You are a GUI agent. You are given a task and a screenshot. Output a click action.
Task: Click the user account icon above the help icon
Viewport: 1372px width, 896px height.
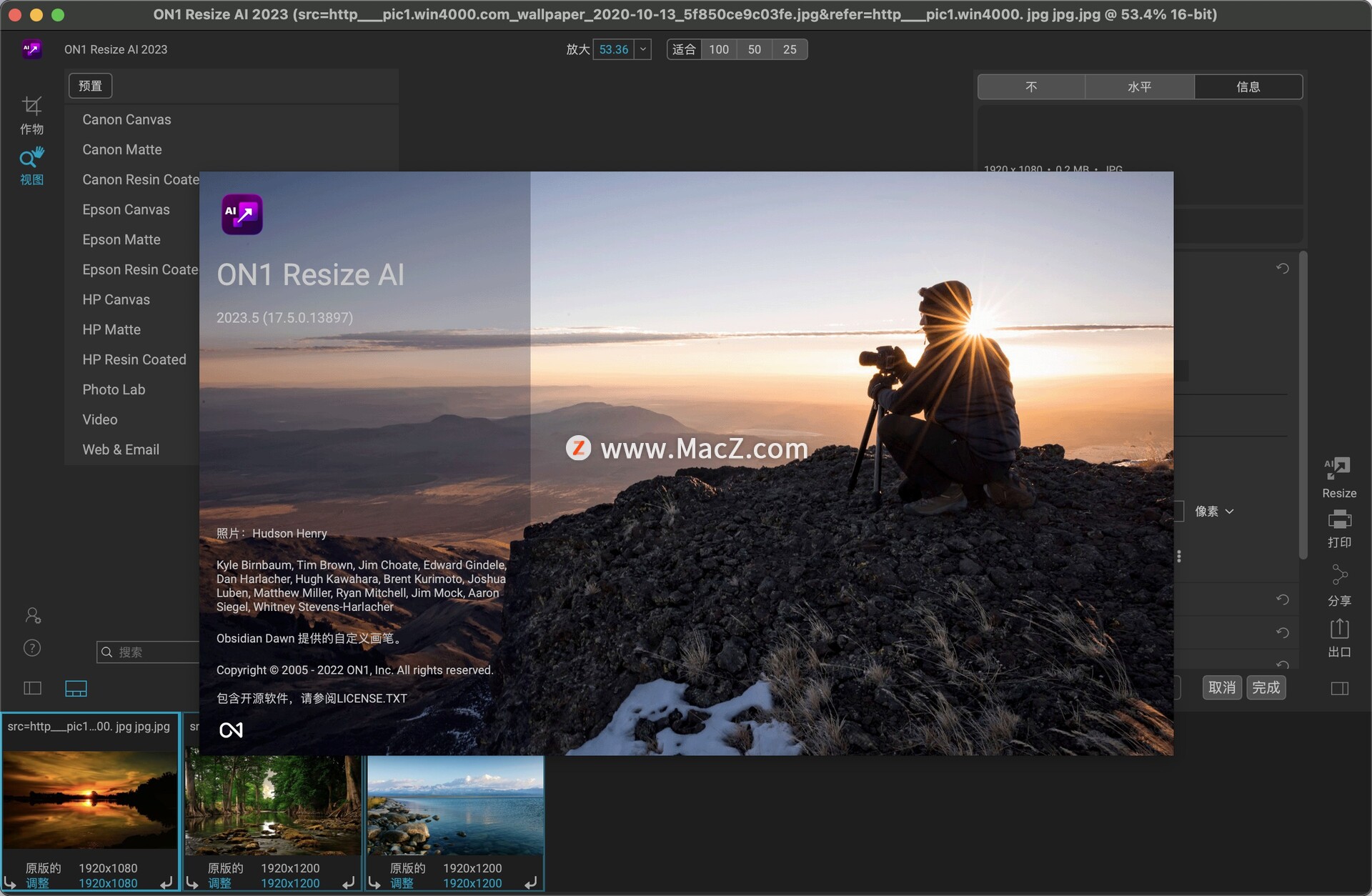tap(32, 615)
